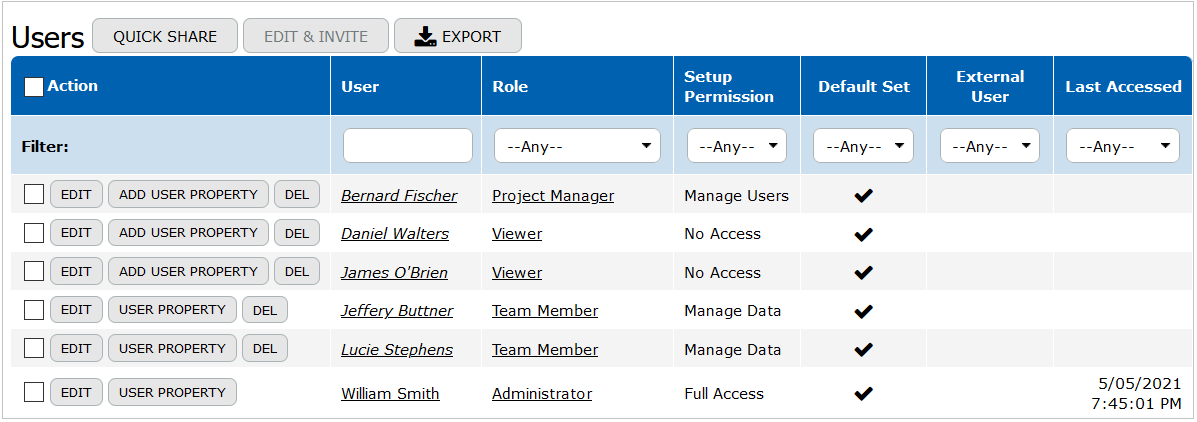Select the checkbox beside William Smith
This screenshot has height=422, width=1197.
click(x=34, y=392)
